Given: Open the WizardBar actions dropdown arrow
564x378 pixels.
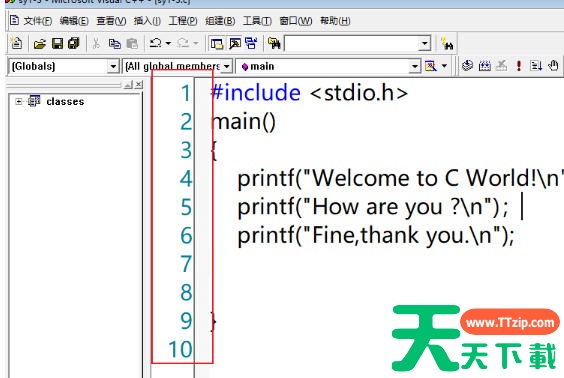Looking at the screenshot, I should tap(444, 66).
